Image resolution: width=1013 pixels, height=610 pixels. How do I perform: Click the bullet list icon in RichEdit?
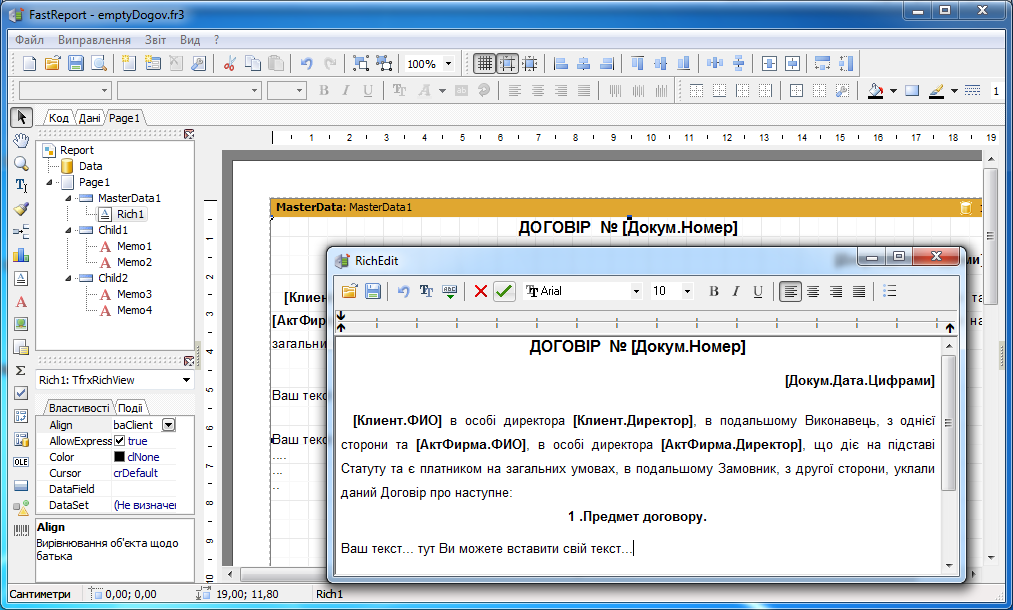pyautogui.click(x=890, y=291)
